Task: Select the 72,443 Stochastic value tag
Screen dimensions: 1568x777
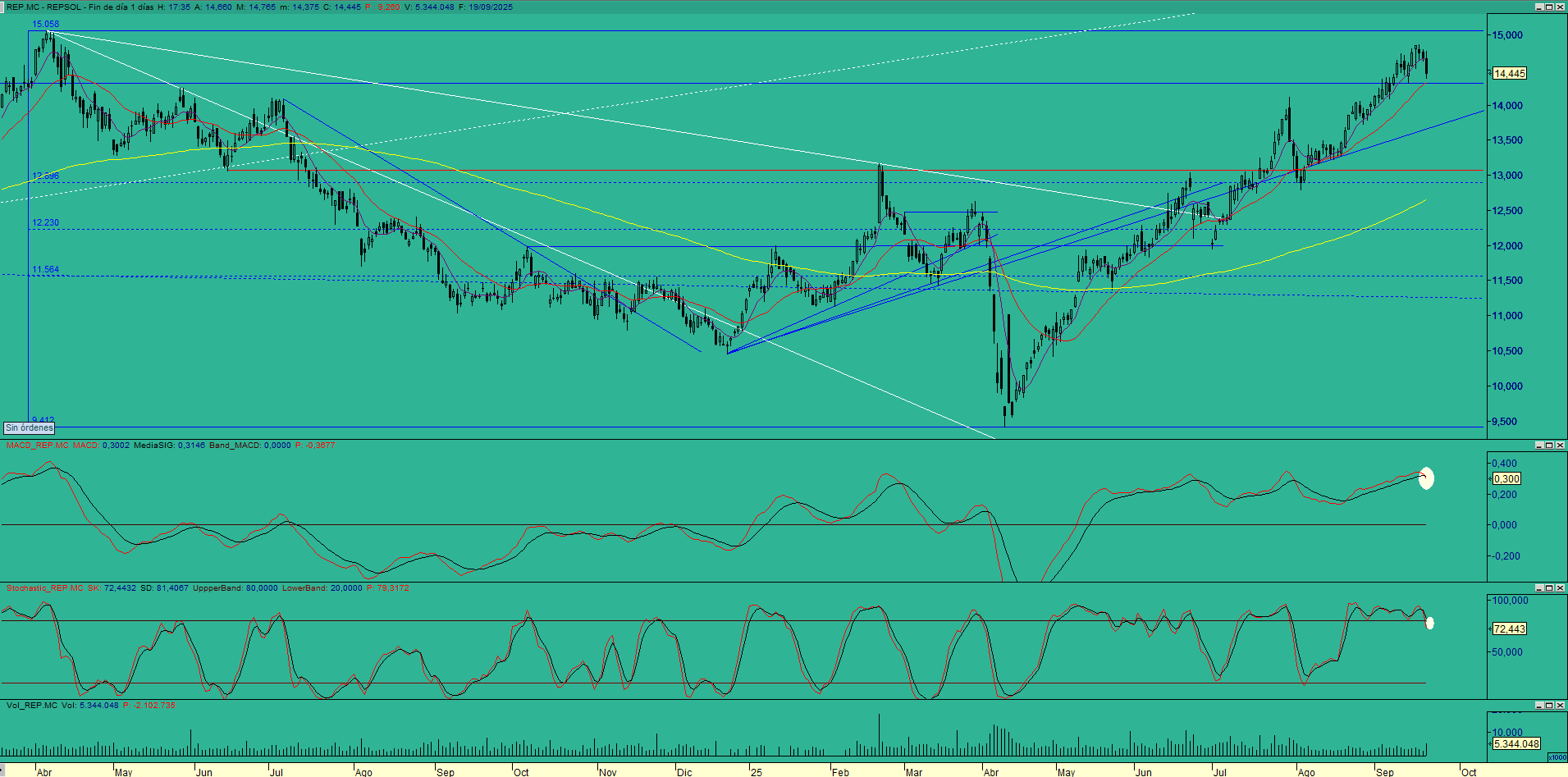Action: [x=1510, y=629]
